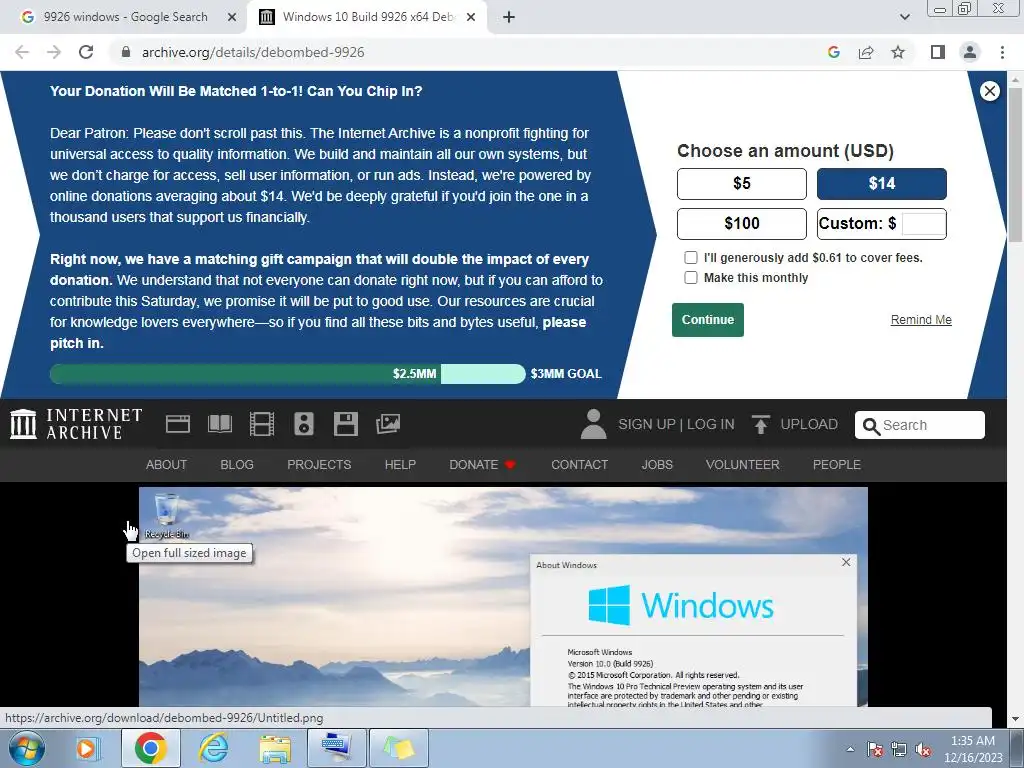Toggle Chrome side panel icon
The image size is (1024, 768).
click(938, 52)
